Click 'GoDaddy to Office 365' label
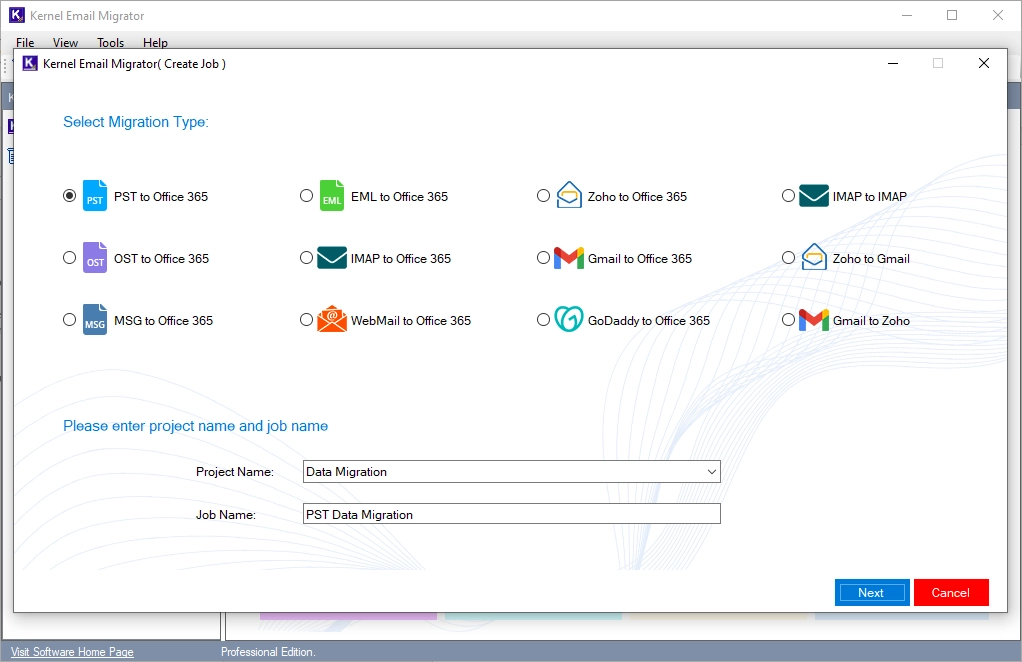 tap(649, 321)
